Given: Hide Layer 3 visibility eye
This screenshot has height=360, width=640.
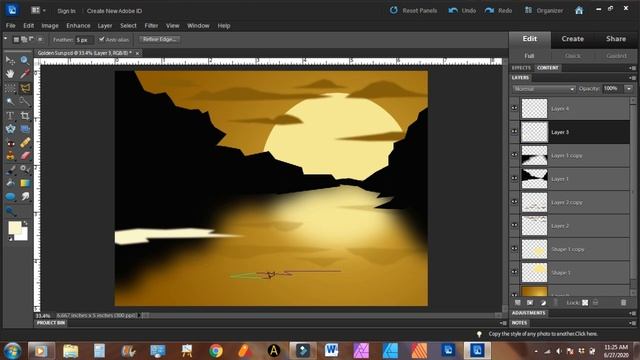Looking at the screenshot, I should pos(514,131).
